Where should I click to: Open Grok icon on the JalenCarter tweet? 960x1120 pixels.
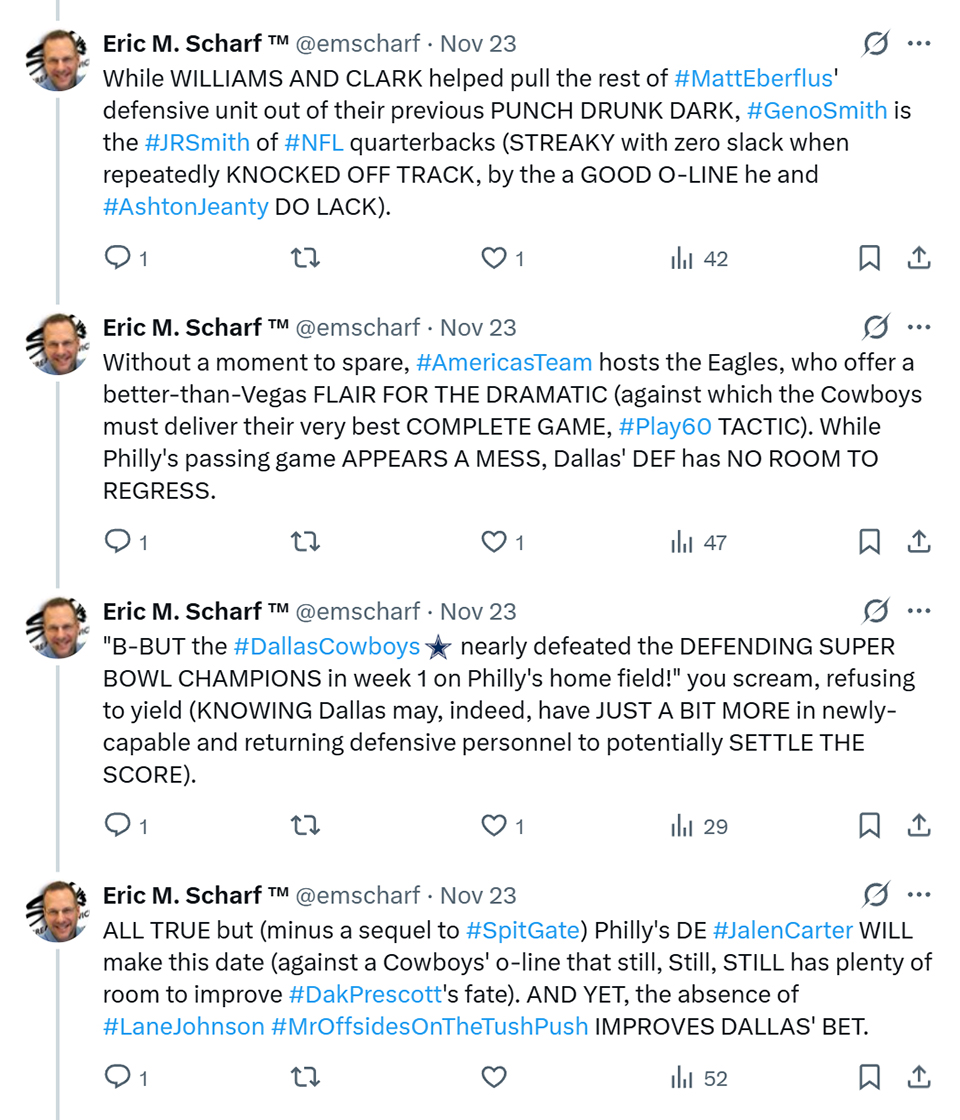[875, 895]
